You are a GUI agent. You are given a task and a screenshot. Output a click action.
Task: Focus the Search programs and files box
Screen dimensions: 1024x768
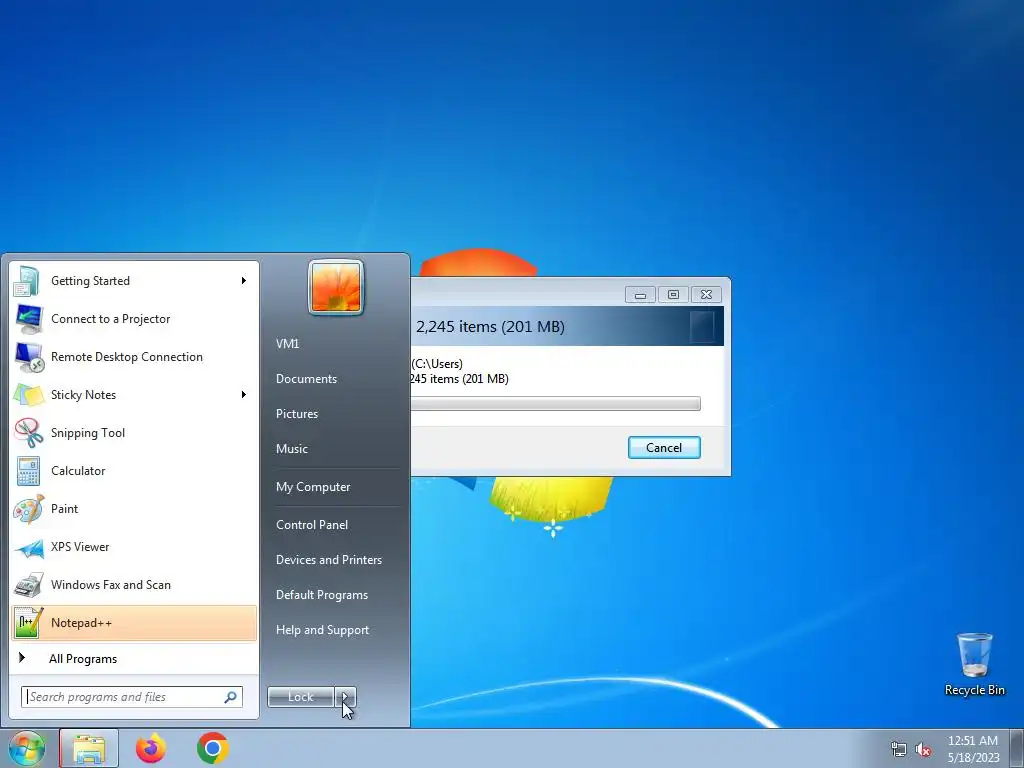pos(132,697)
